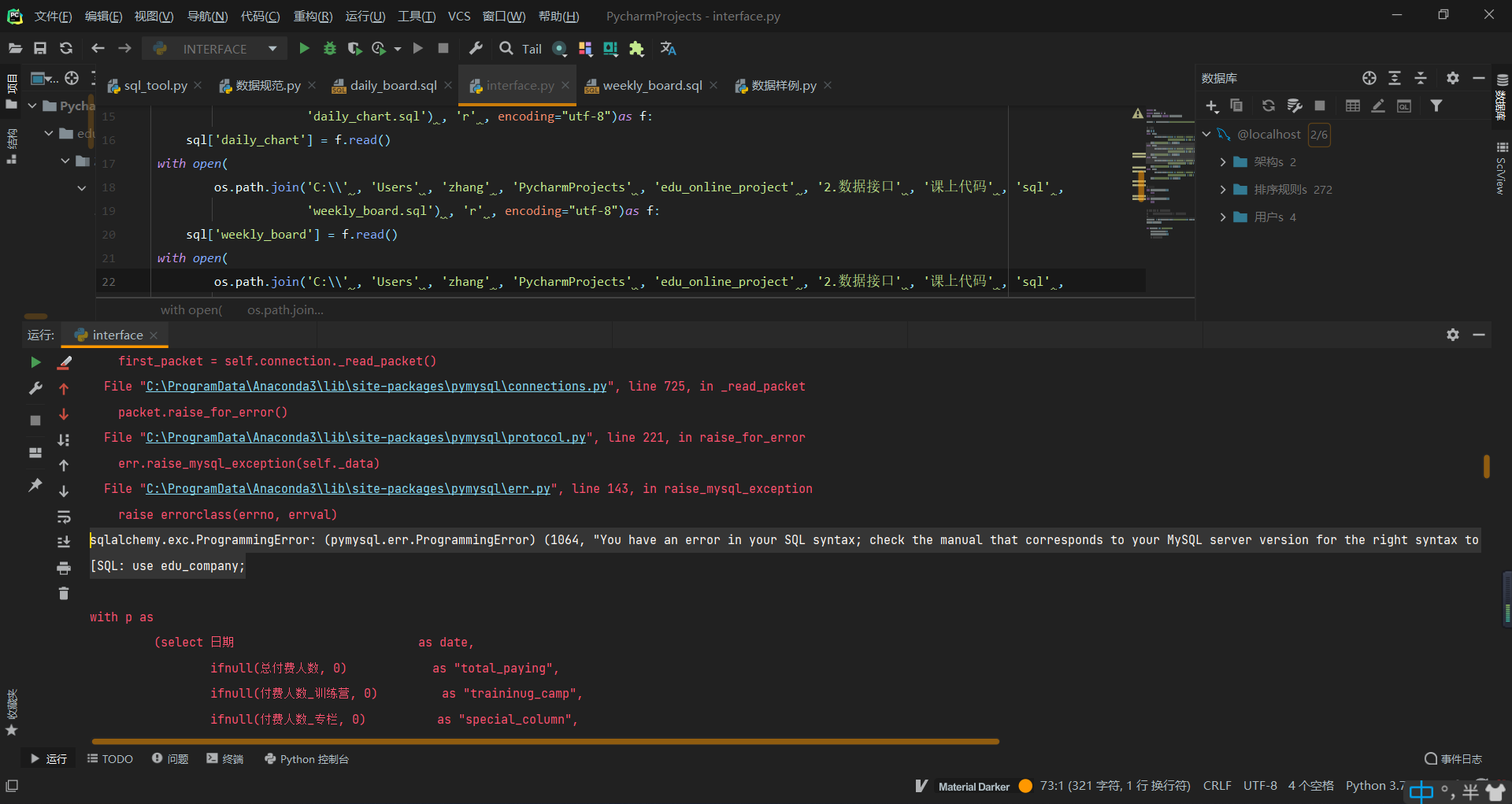The height and width of the screenshot is (804, 1512).
Task: Select the @localhost data source
Action: [1269, 135]
